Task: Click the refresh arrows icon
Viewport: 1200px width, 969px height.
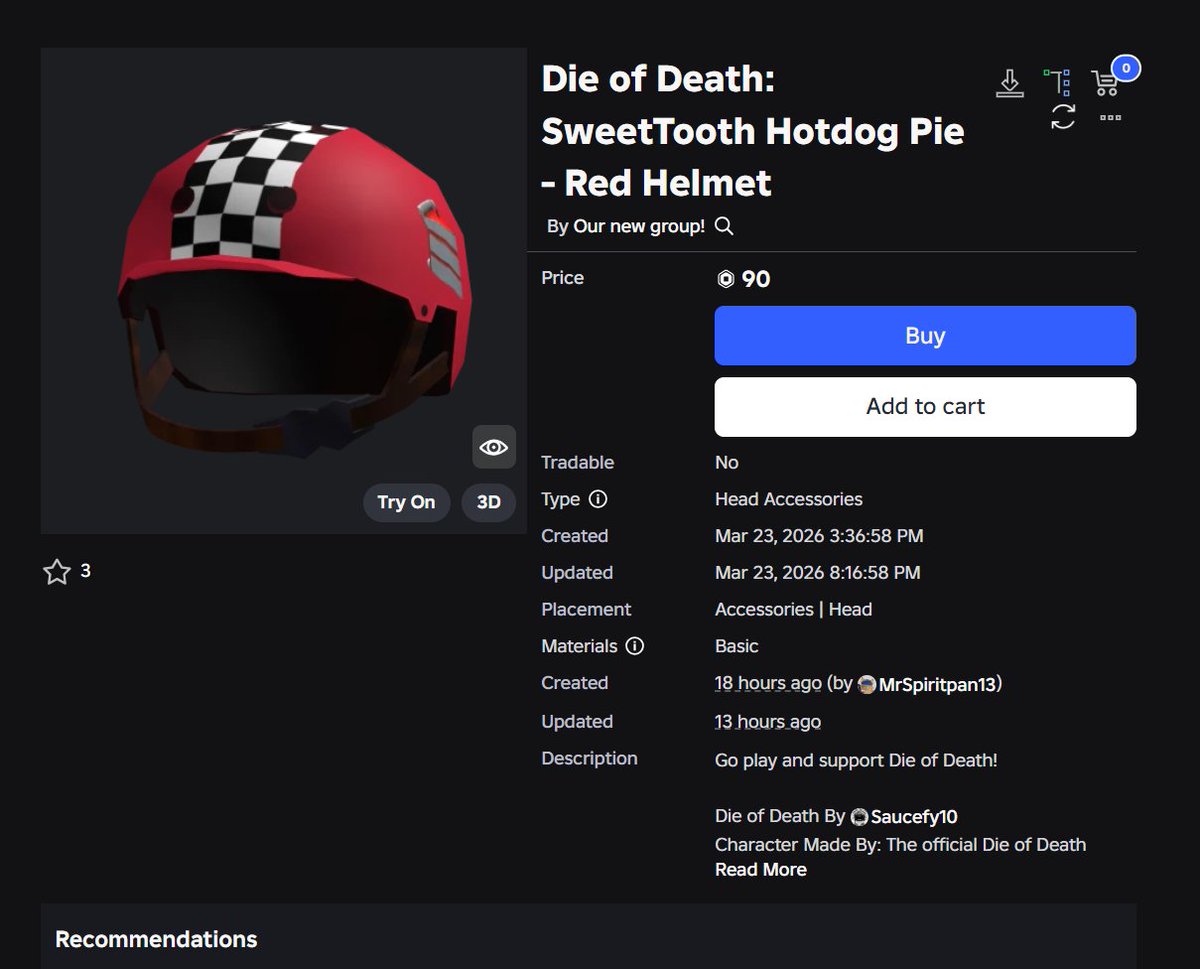Action: (x=1063, y=117)
